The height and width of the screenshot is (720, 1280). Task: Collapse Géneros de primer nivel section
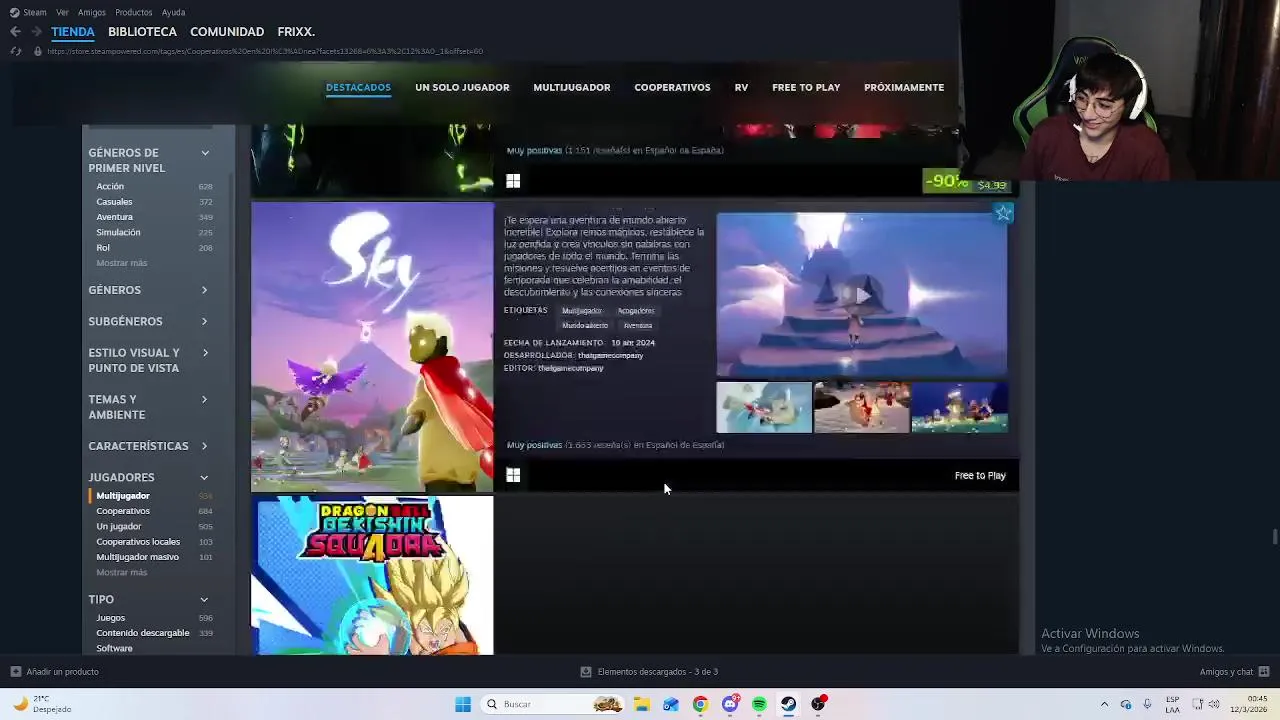[x=150, y=160]
